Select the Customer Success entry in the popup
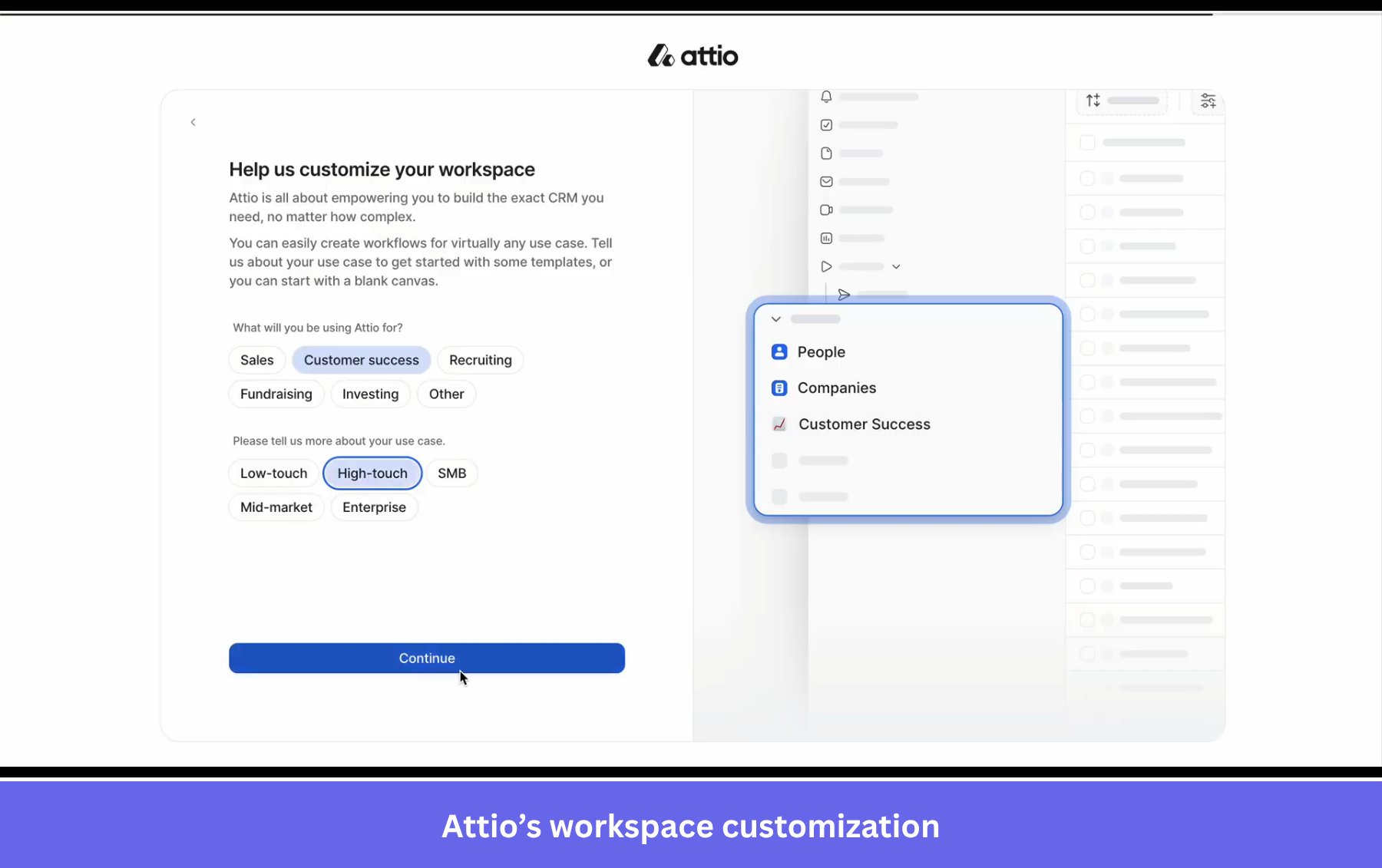 tap(865, 424)
